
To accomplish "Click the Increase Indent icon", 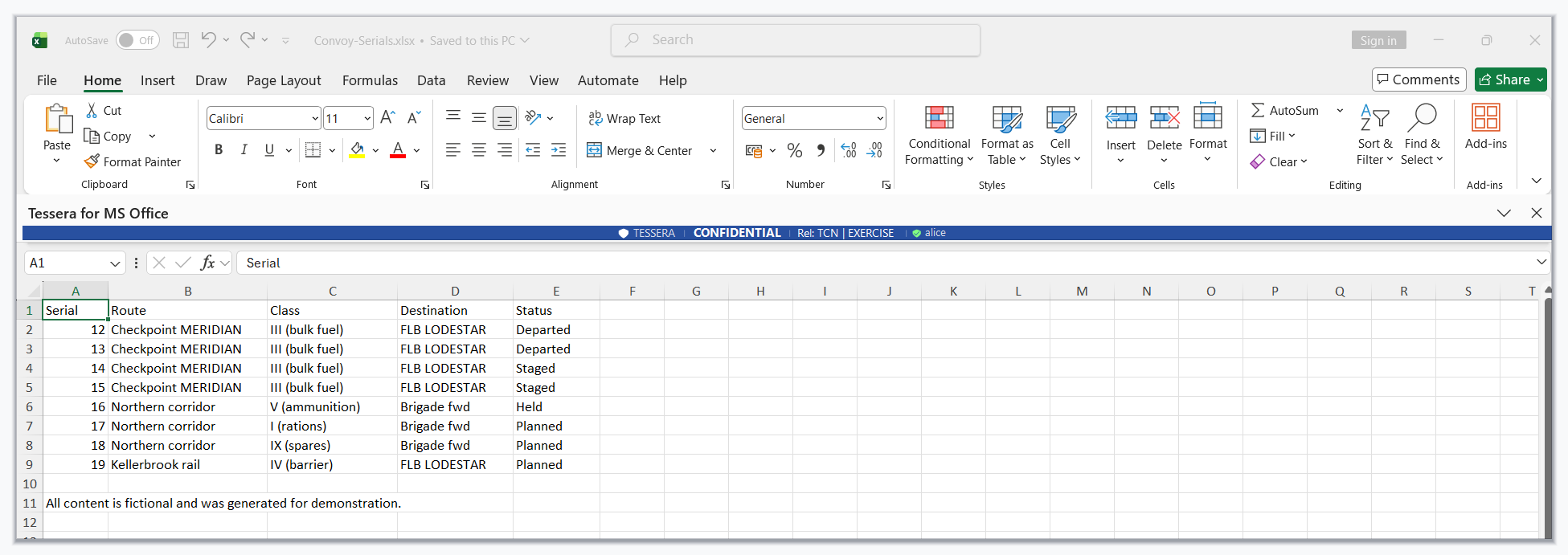I will point(559,150).
